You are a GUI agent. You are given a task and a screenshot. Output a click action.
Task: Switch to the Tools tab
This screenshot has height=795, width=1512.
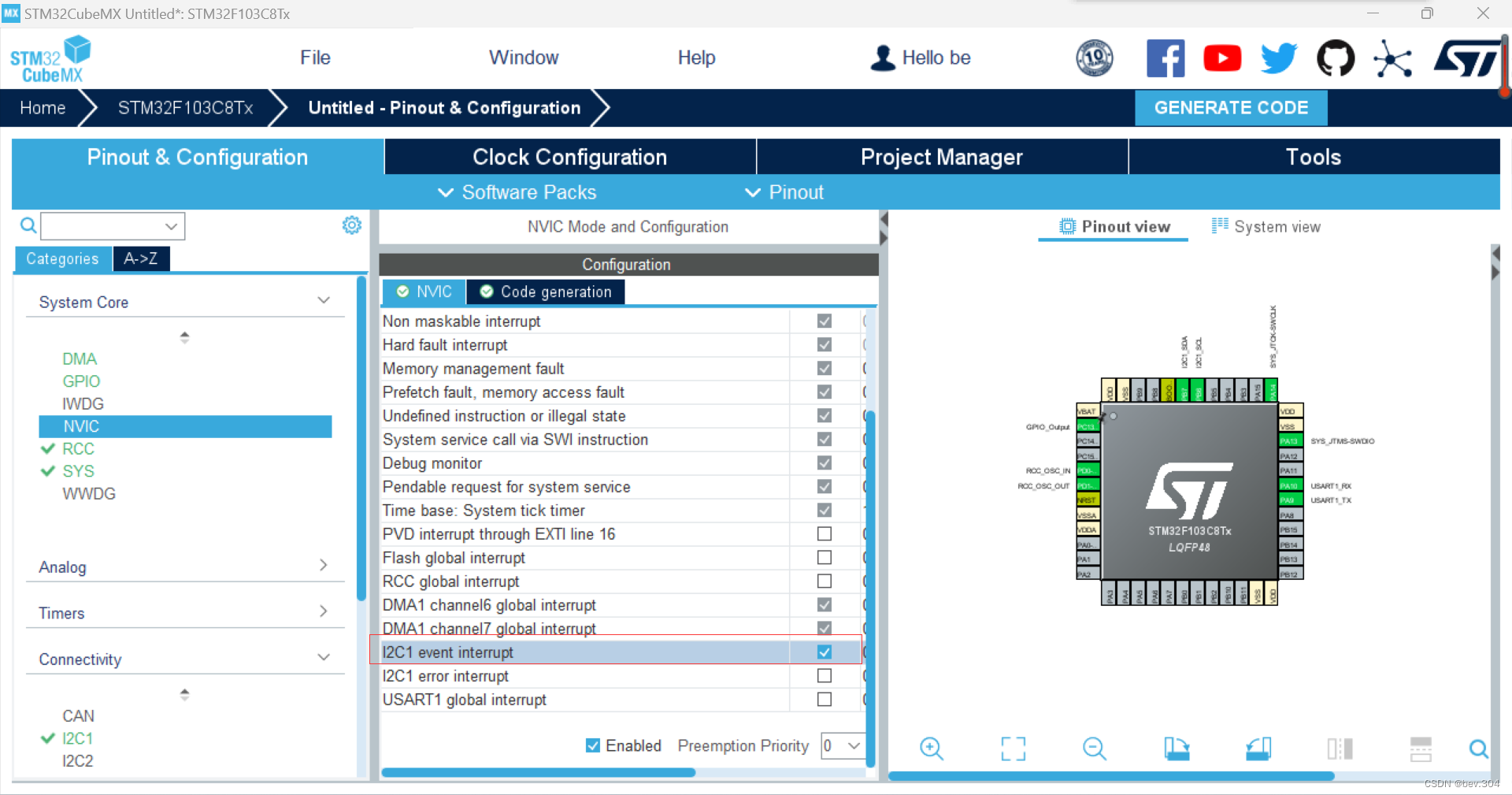(x=1314, y=157)
